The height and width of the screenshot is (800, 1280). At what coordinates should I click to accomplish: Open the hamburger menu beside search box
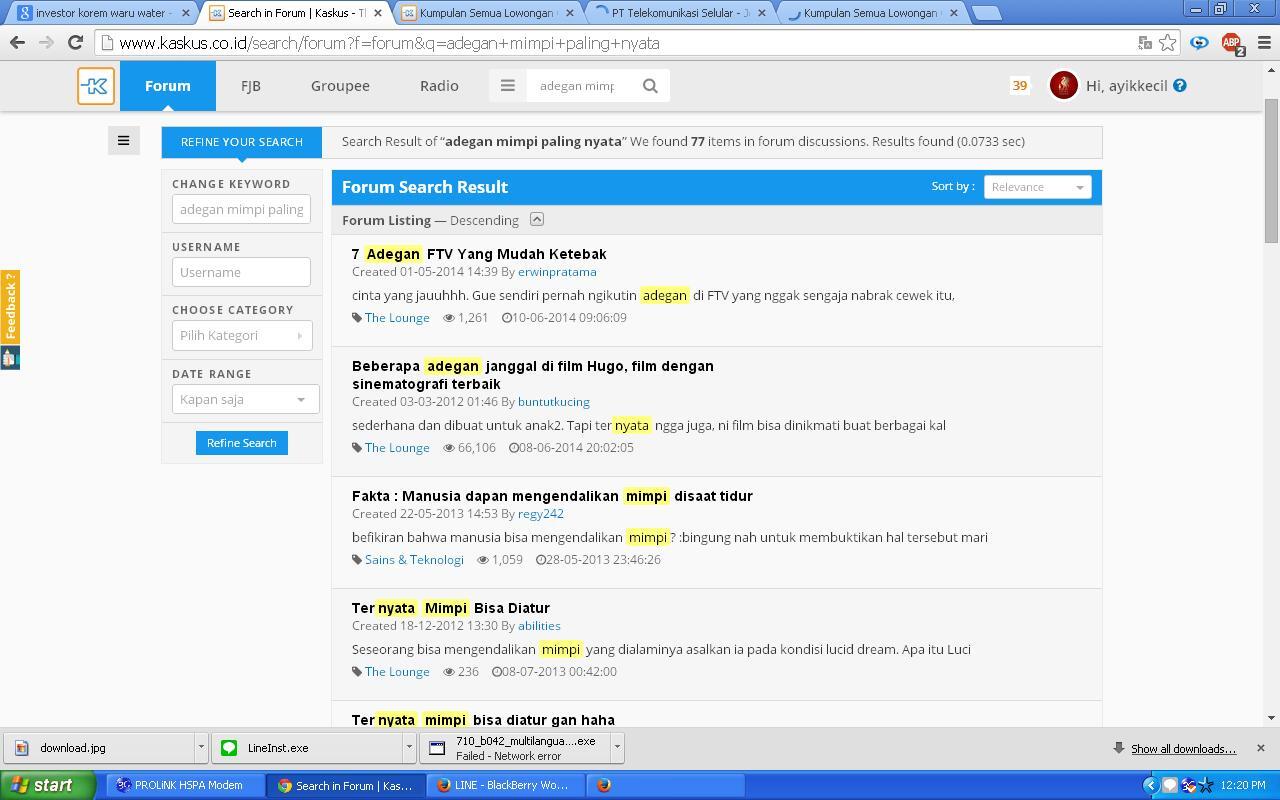[508, 86]
